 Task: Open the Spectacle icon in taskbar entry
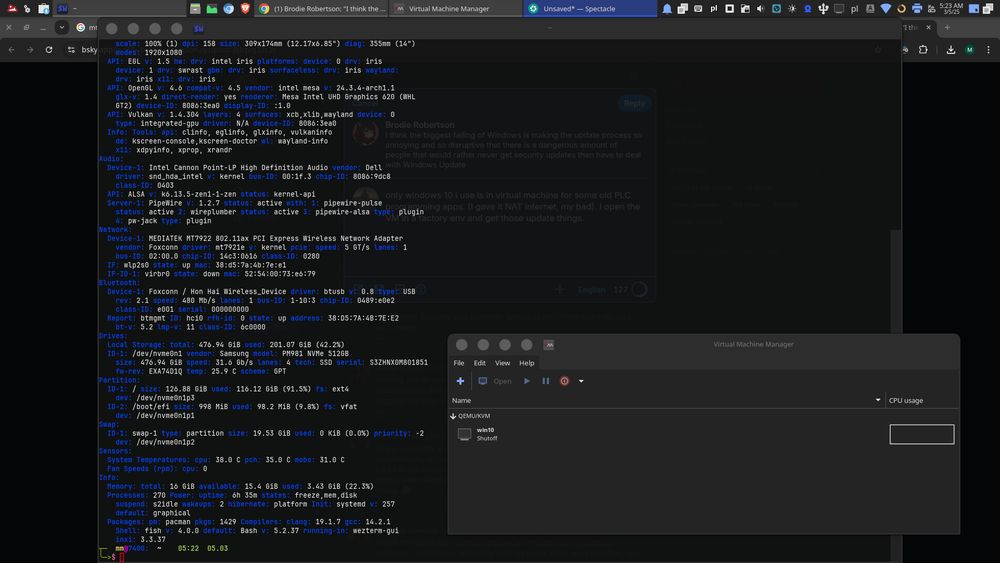pyautogui.click(x=533, y=9)
